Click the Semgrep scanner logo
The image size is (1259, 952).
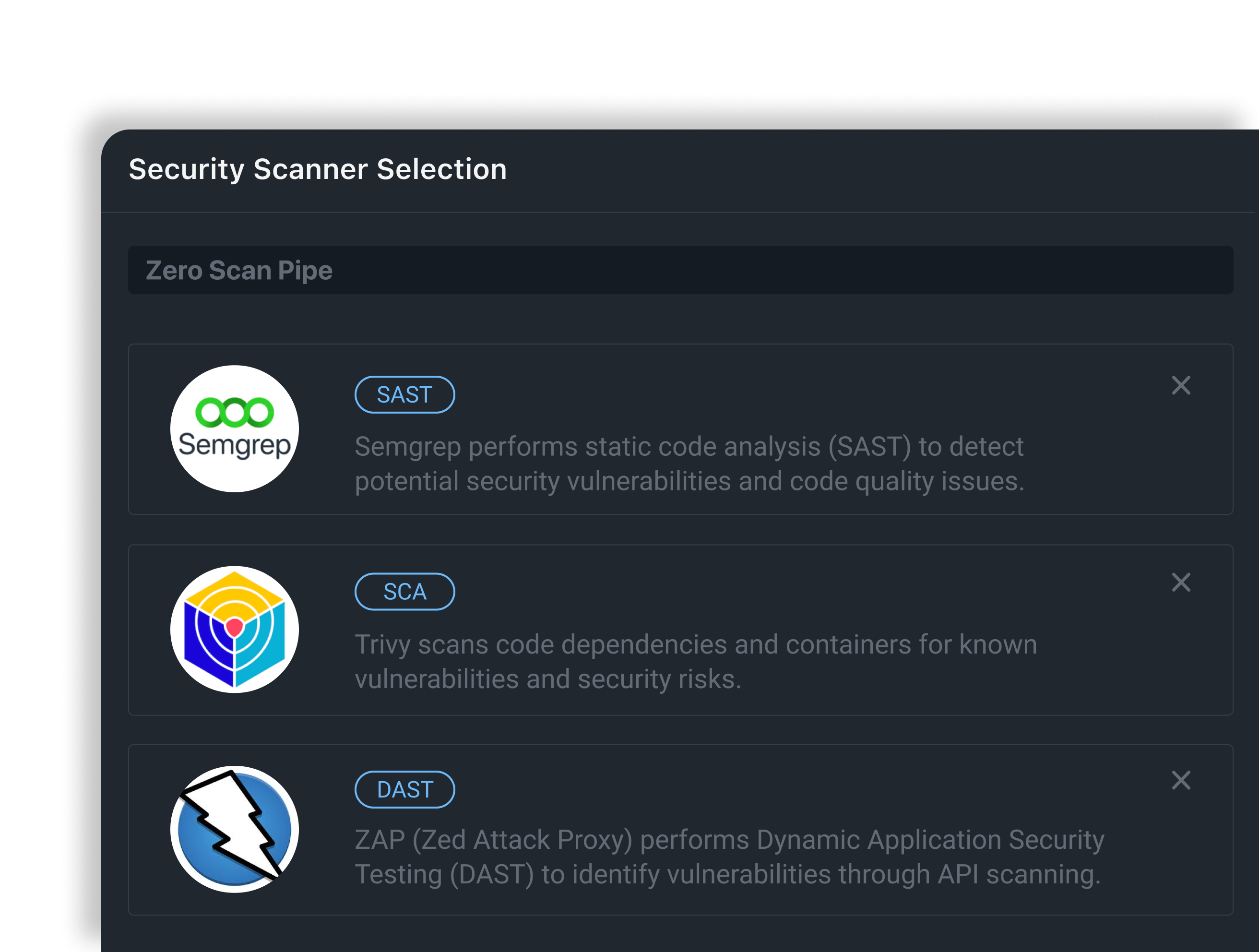pos(234,428)
